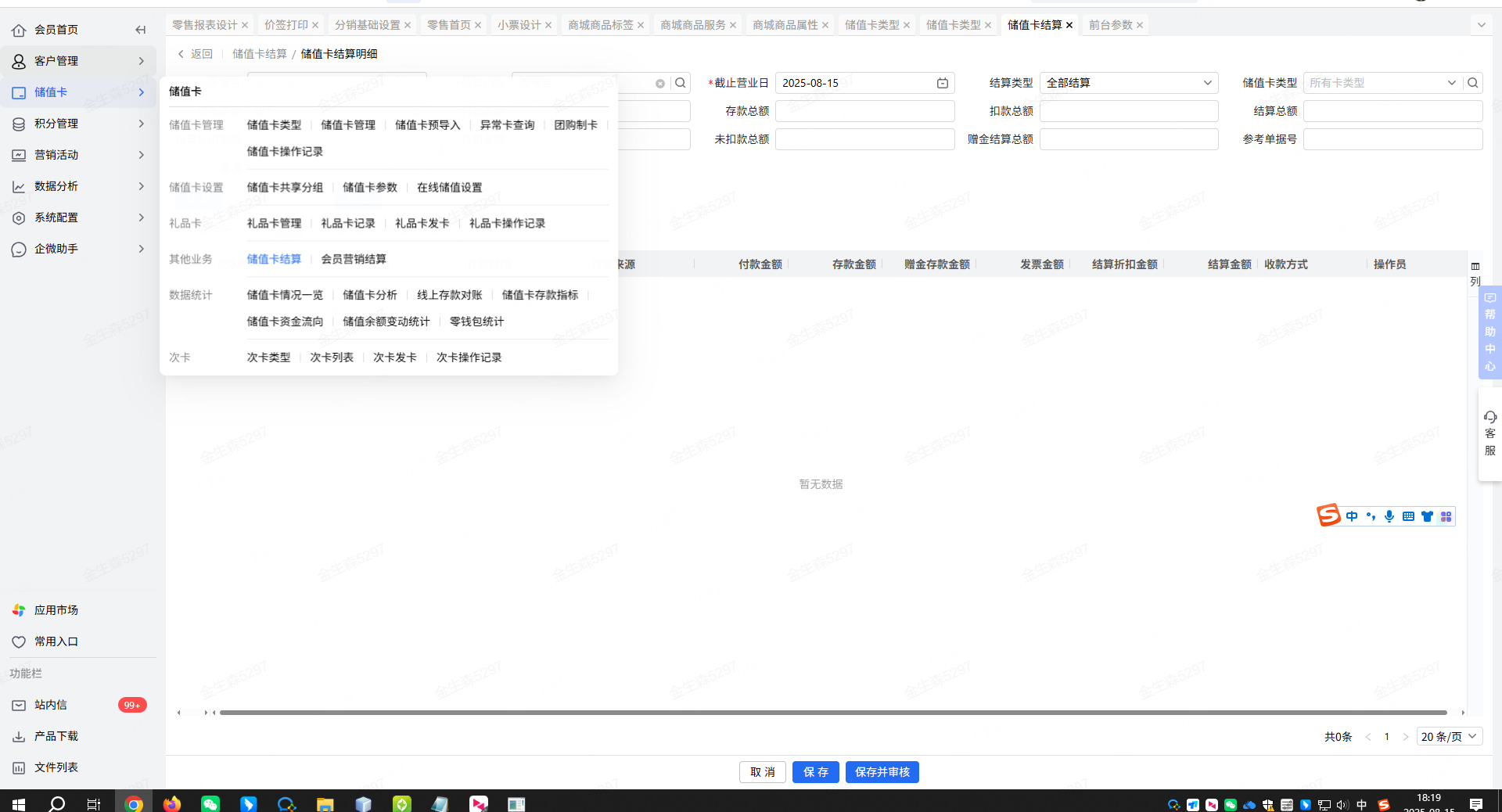Expand 系统配置 sidebar menu
Viewport: 1502px width, 812px height.
tap(78, 217)
